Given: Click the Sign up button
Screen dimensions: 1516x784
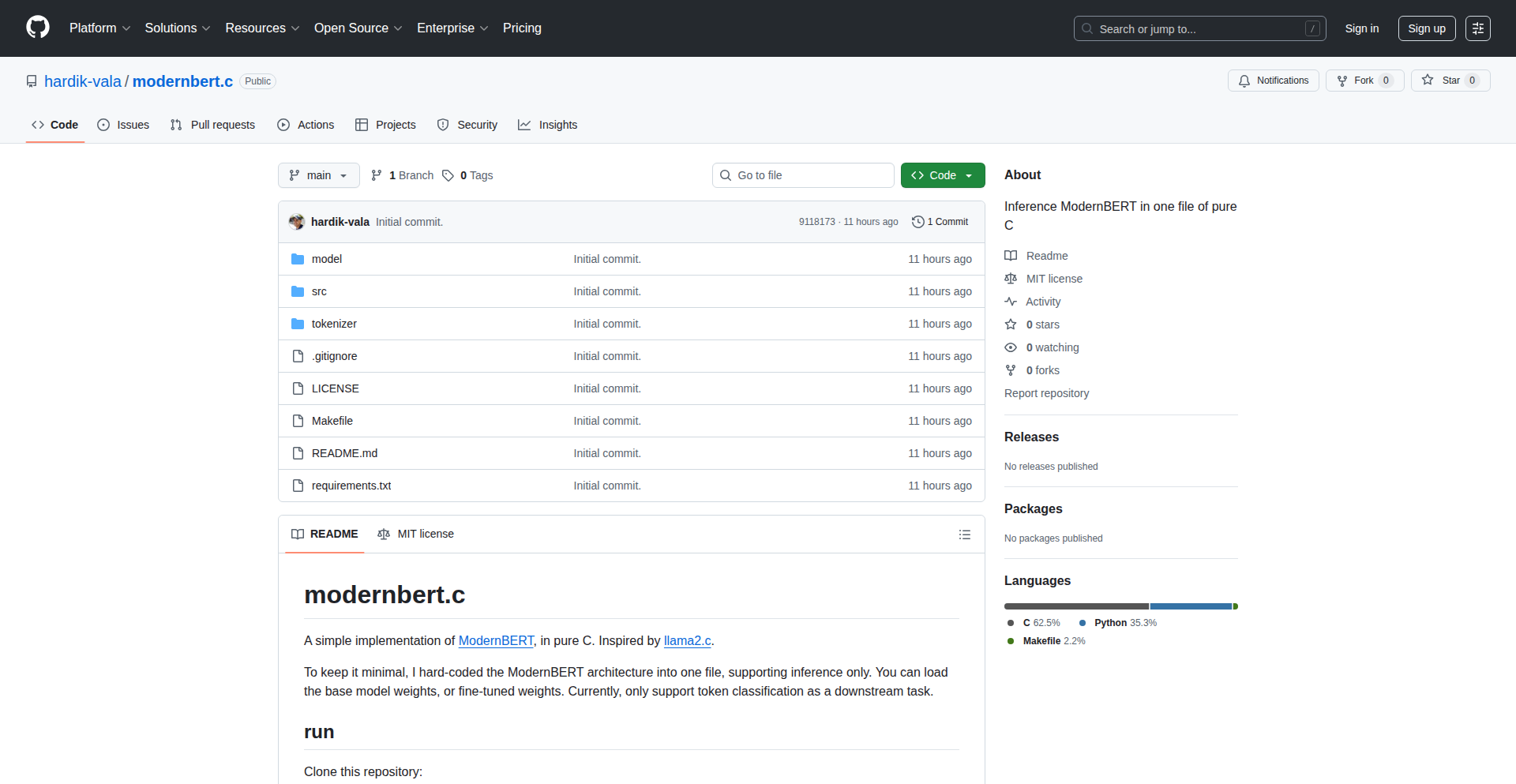Looking at the screenshot, I should (x=1427, y=28).
